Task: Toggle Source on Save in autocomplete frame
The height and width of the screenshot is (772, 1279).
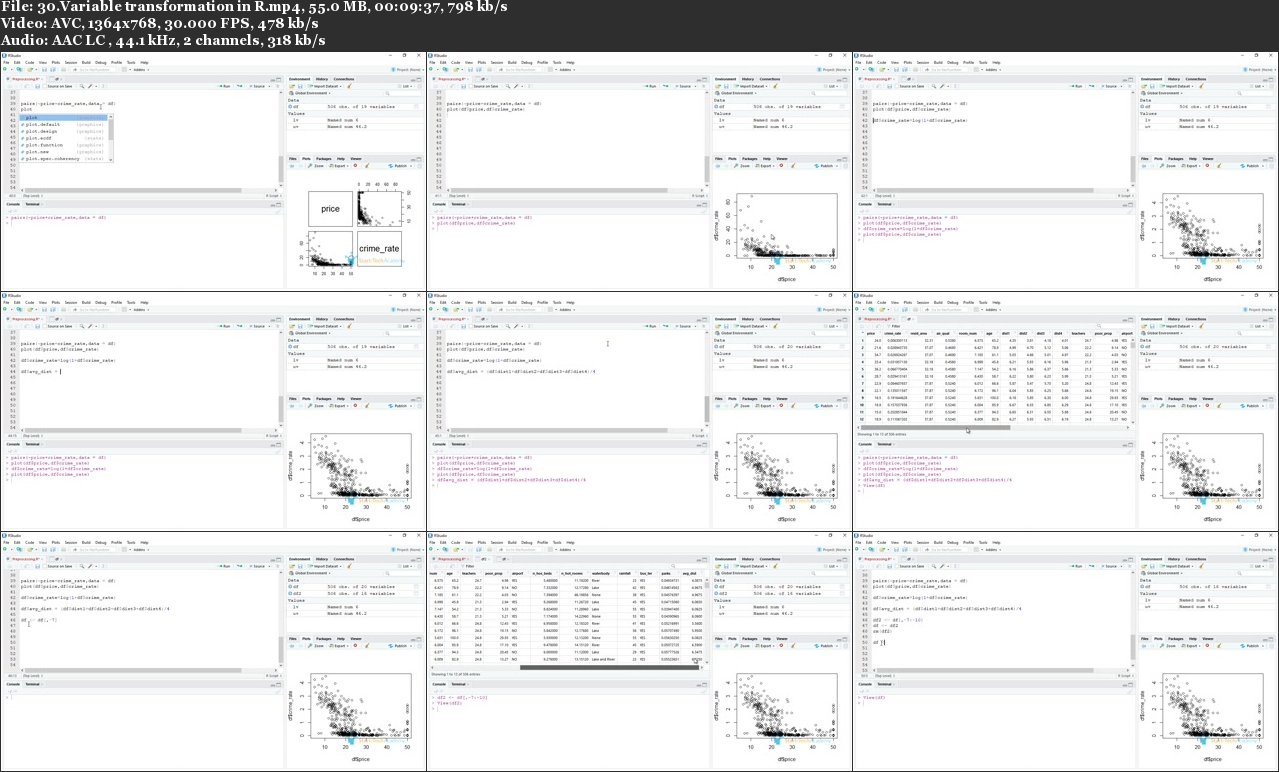Action: [x=58, y=86]
